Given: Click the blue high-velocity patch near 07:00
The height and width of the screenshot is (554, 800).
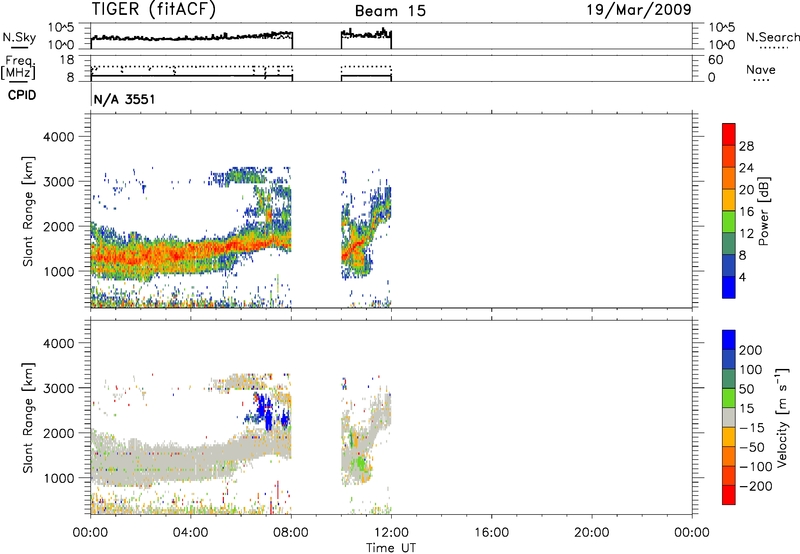Looking at the screenshot, I should (x=264, y=410).
